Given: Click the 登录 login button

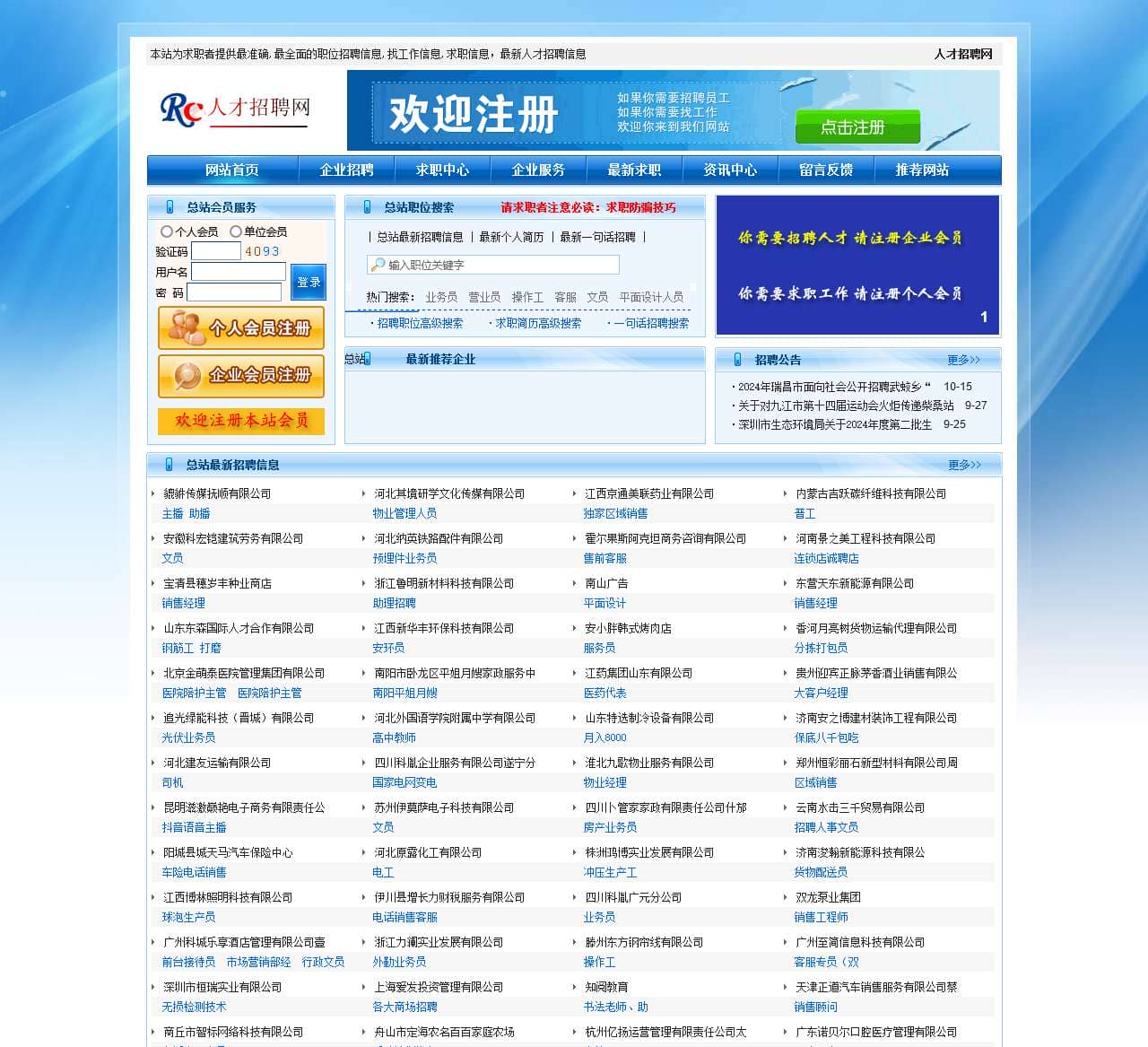Looking at the screenshot, I should [309, 282].
